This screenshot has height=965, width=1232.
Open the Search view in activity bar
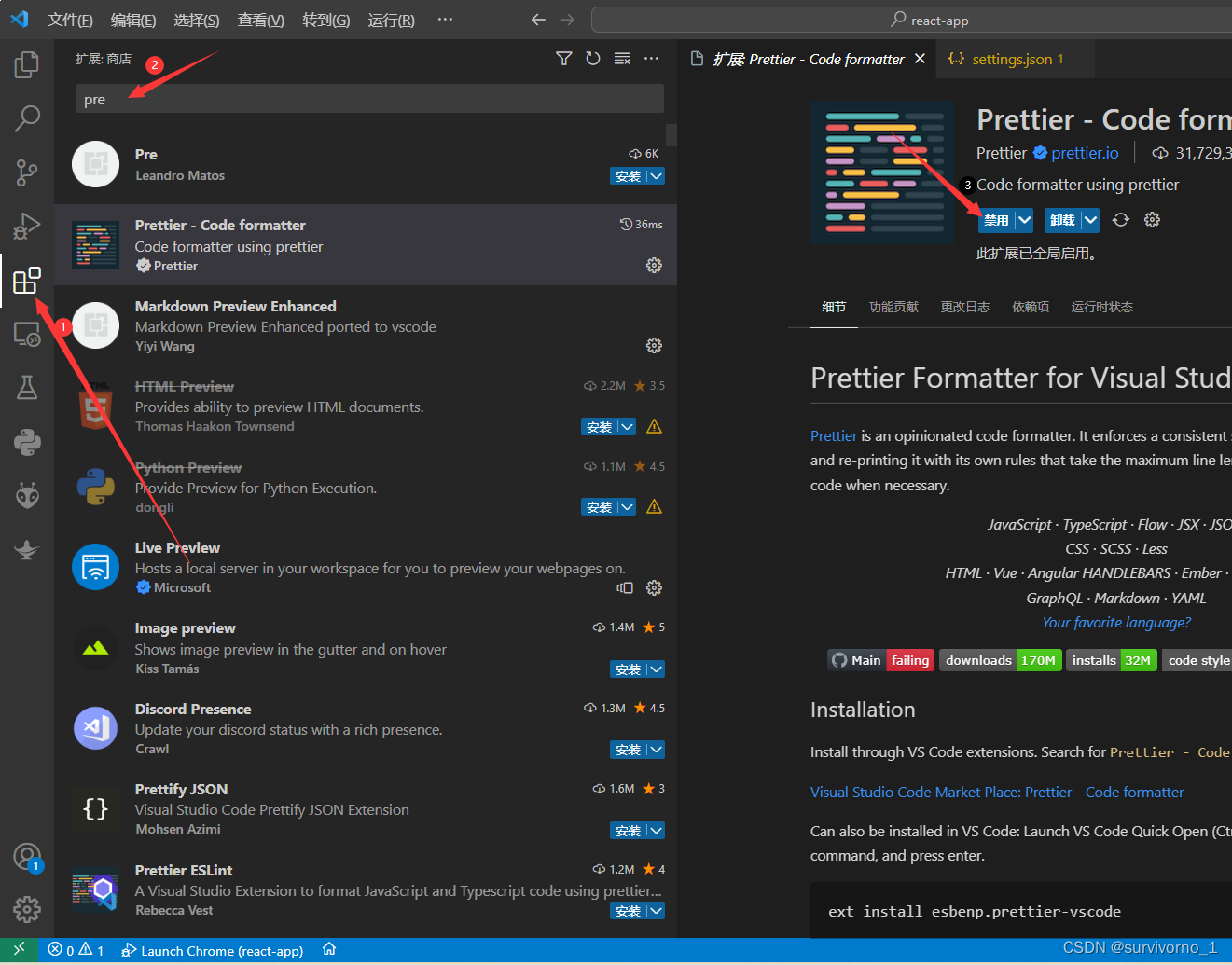[x=27, y=118]
